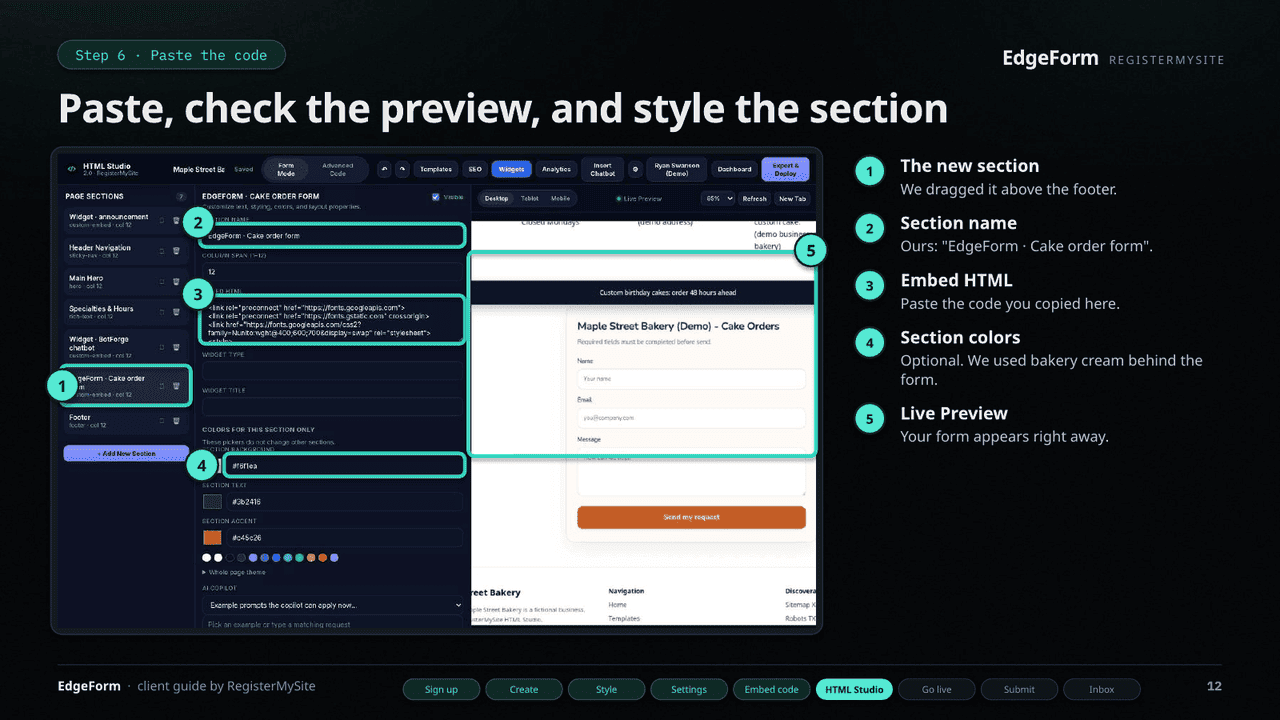The image size is (1280, 720).
Task: Duplicate the Widget - announcement section
Action: pos(162,221)
